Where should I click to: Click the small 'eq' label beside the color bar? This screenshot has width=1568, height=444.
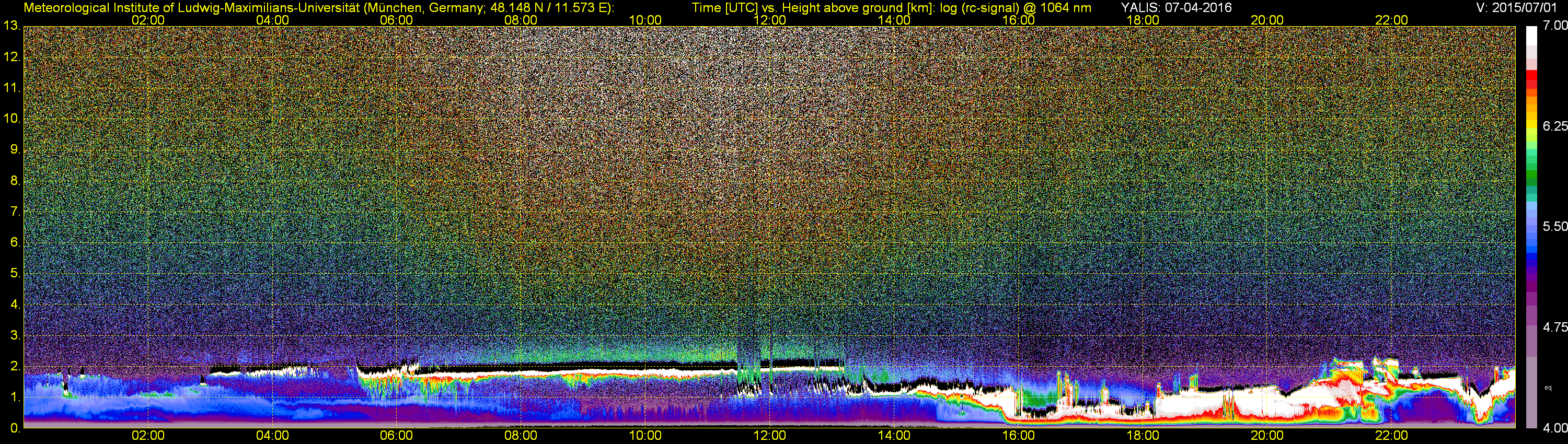pyautogui.click(x=1549, y=388)
